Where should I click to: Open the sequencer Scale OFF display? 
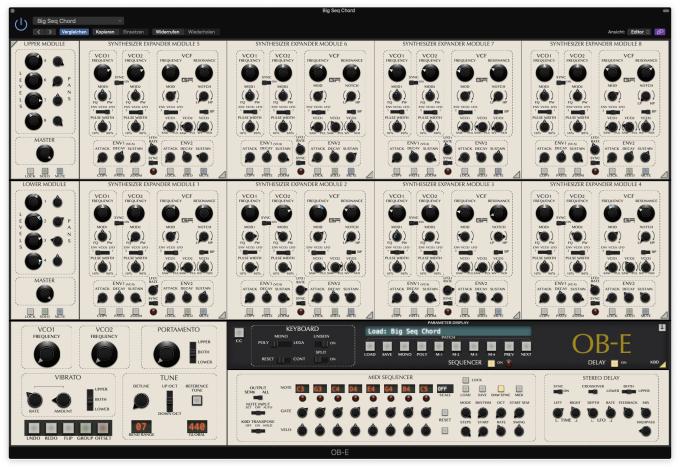tap(445, 388)
